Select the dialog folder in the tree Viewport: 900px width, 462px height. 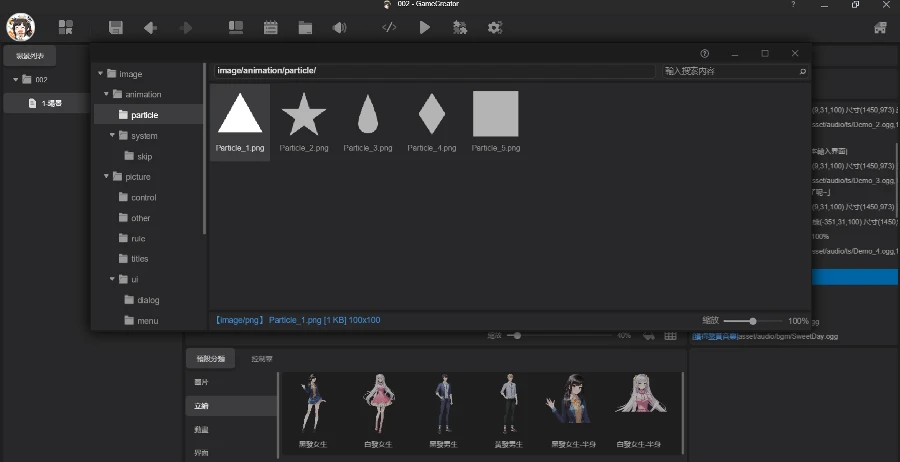(147, 300)
